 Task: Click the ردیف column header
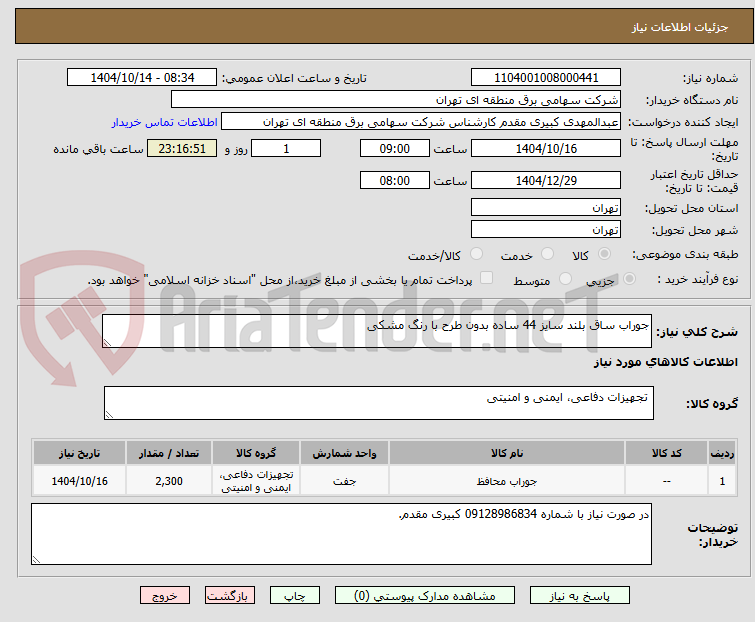[x=722, y=453]
